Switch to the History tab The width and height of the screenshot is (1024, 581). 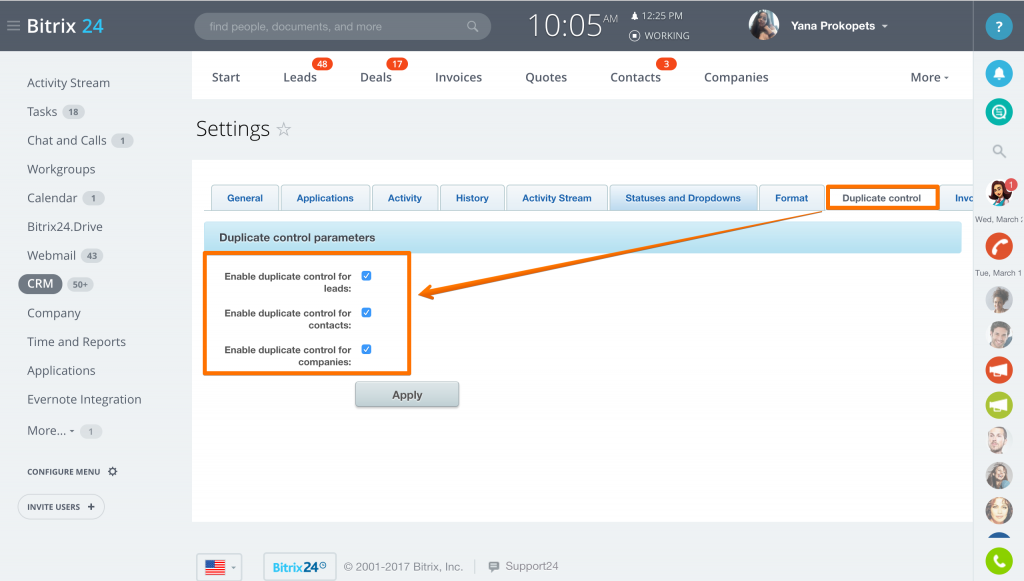472,198
